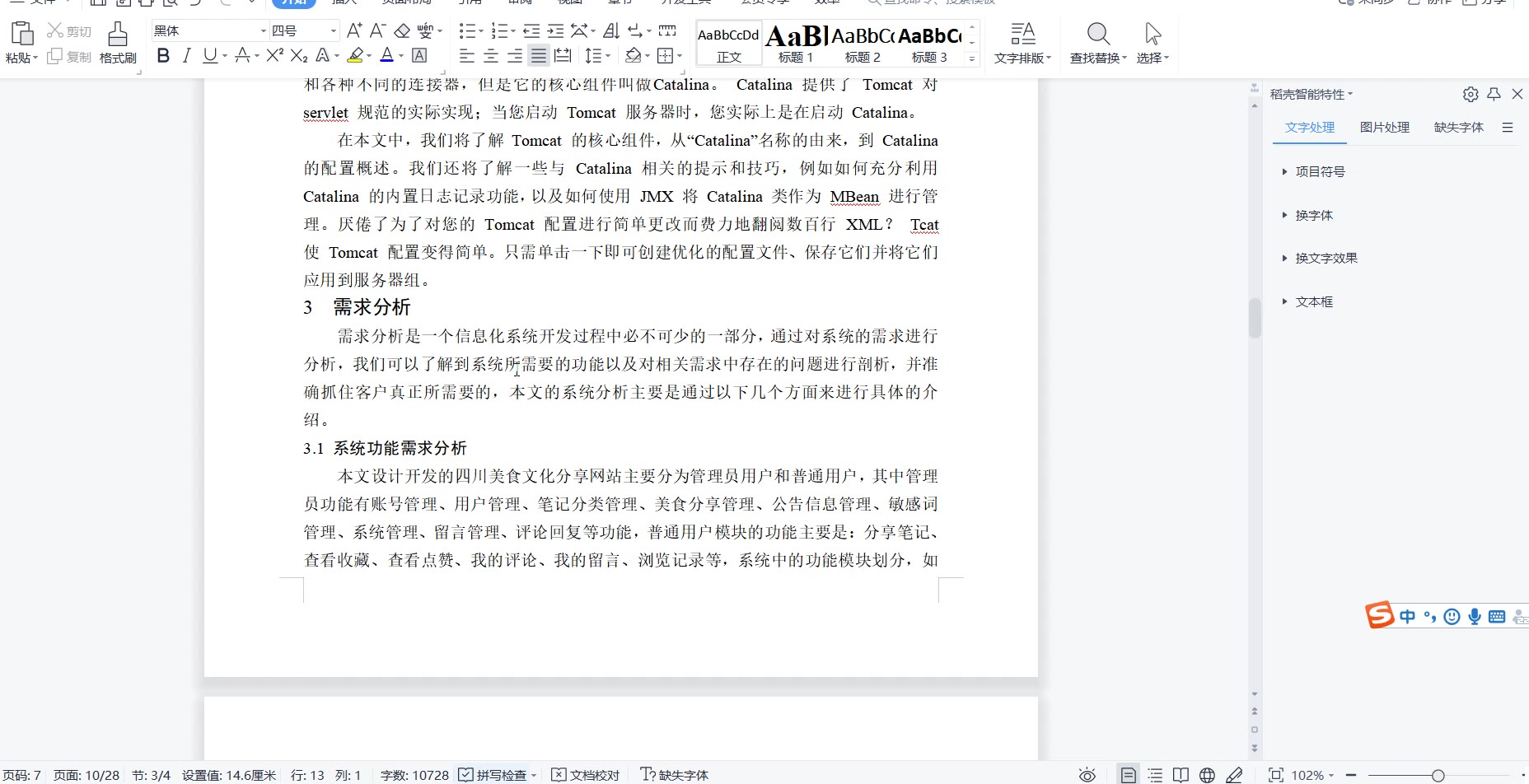Apply the blue font color
This screenshot has height=784, width=1529.
click(387, 56)
